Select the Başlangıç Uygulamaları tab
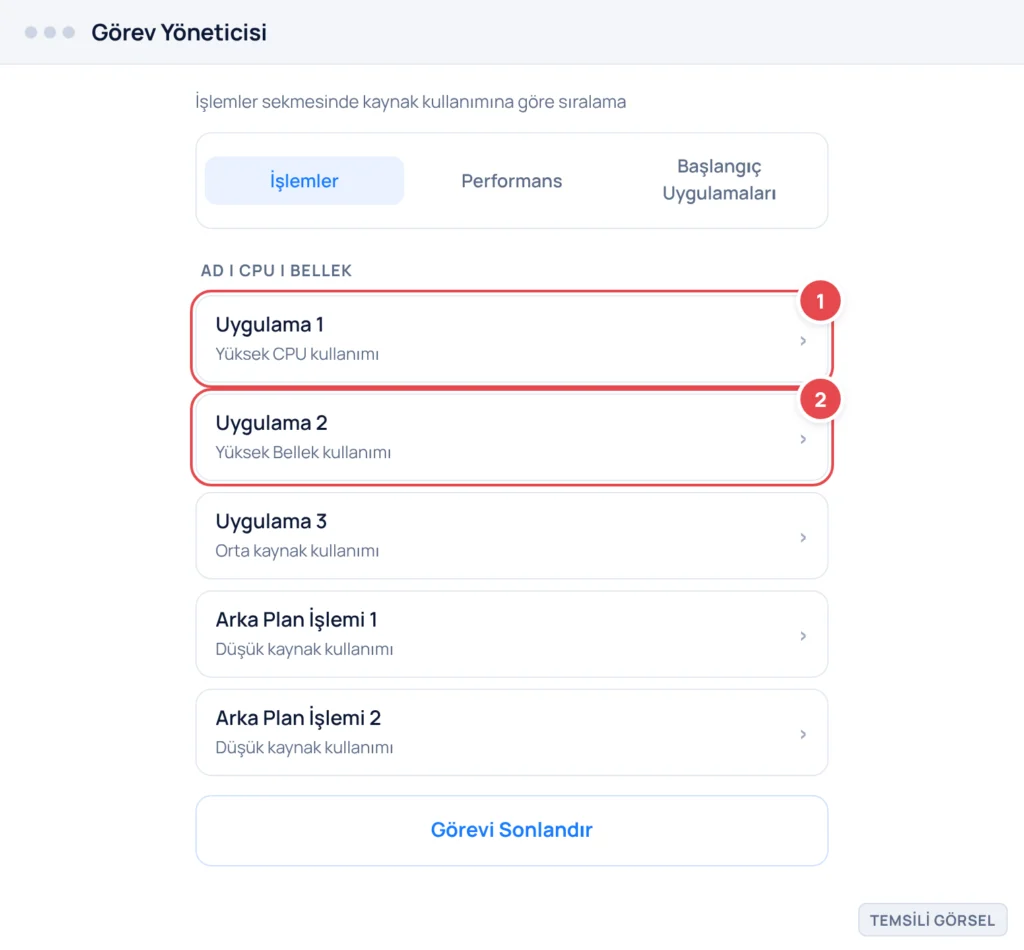 (x=719, y=180)
